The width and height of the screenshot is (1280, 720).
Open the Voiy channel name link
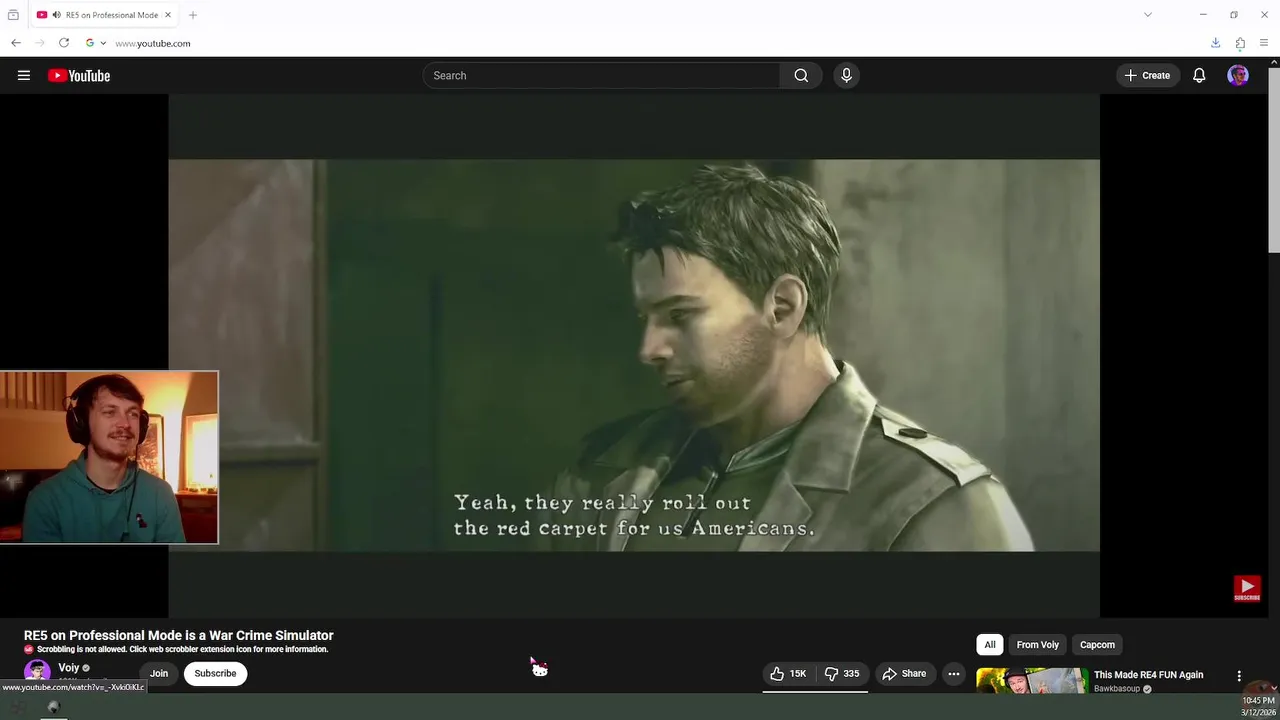[x=69, y=667]
